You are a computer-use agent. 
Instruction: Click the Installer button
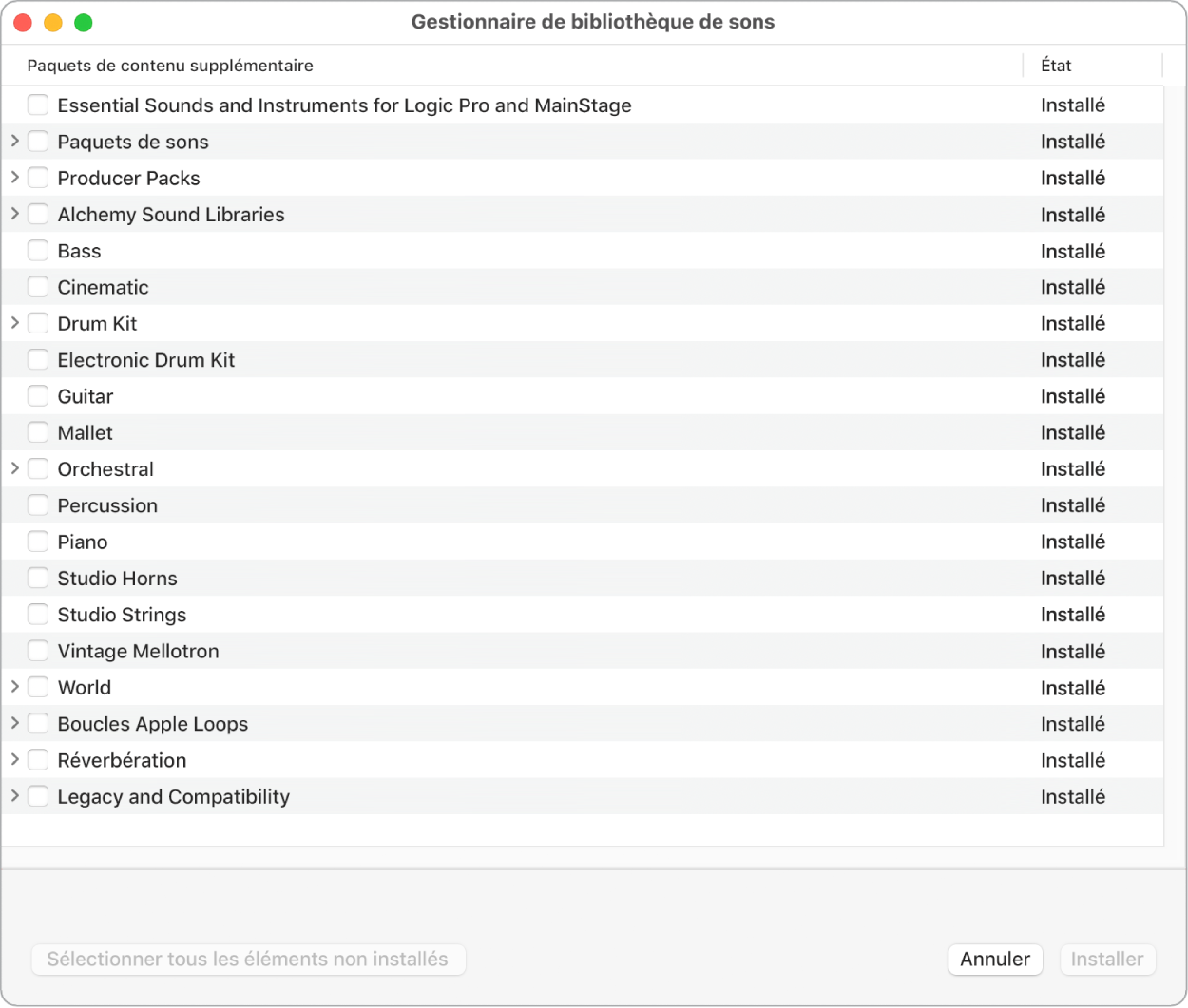tap(1107, 960)
